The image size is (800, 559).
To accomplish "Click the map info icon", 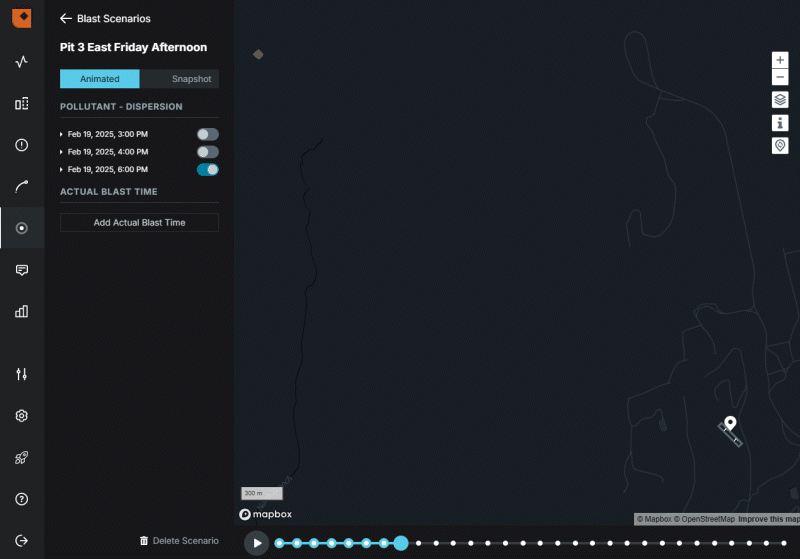I will click(780, 123).
